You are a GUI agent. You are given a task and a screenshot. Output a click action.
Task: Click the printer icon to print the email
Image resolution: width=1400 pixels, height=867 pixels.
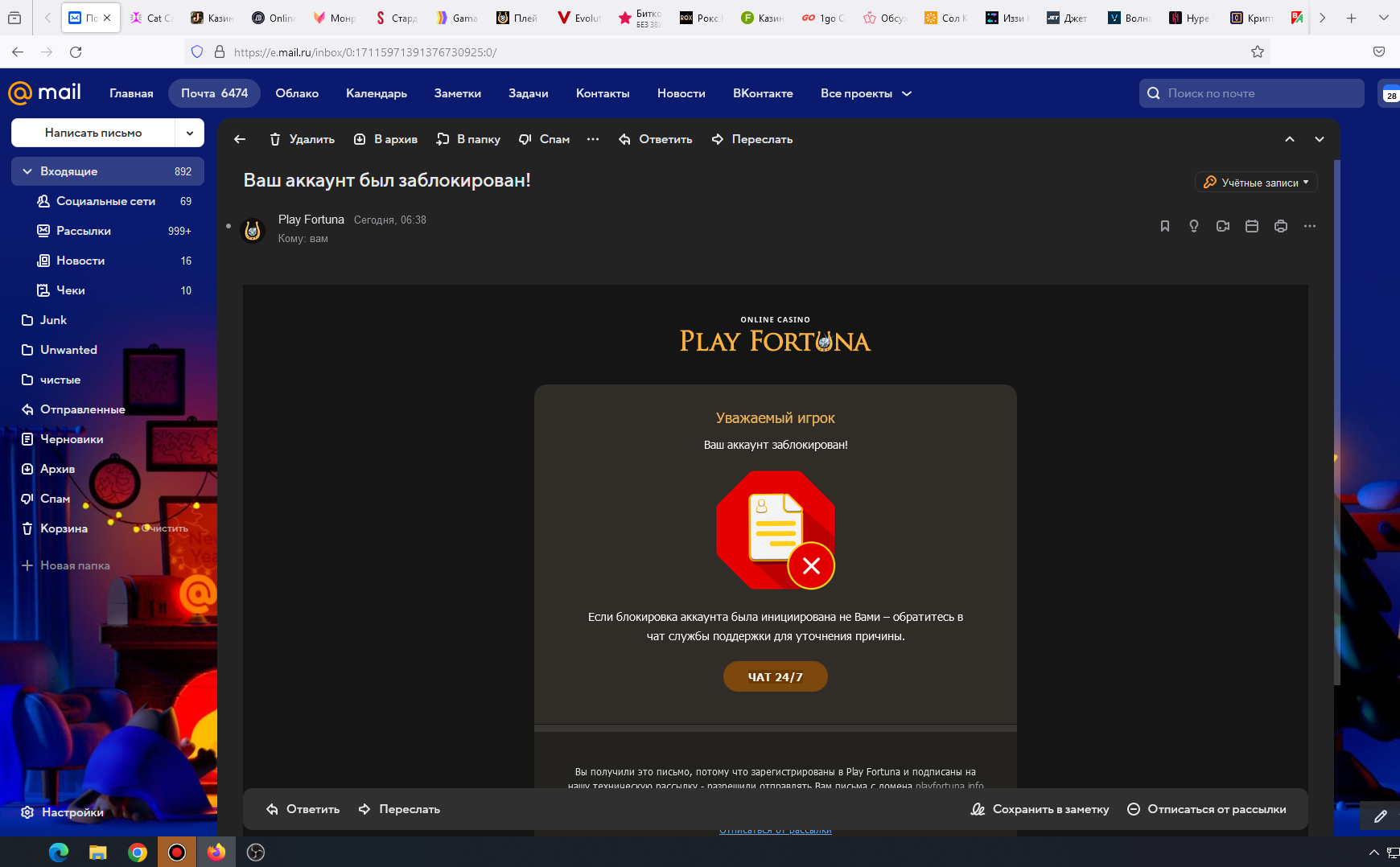[x=1280, y=226]
